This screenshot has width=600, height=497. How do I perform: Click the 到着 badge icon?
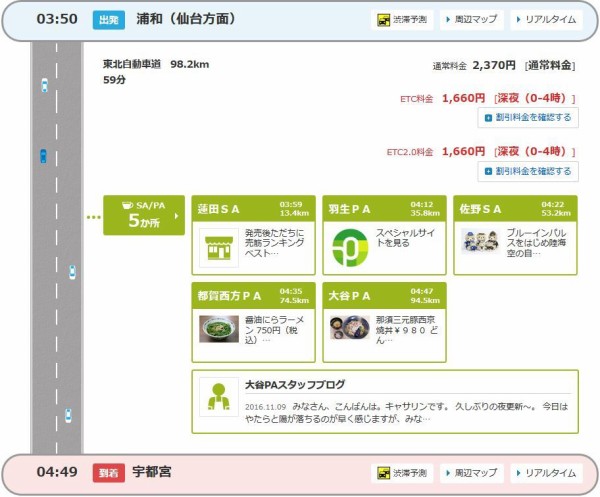109,473
